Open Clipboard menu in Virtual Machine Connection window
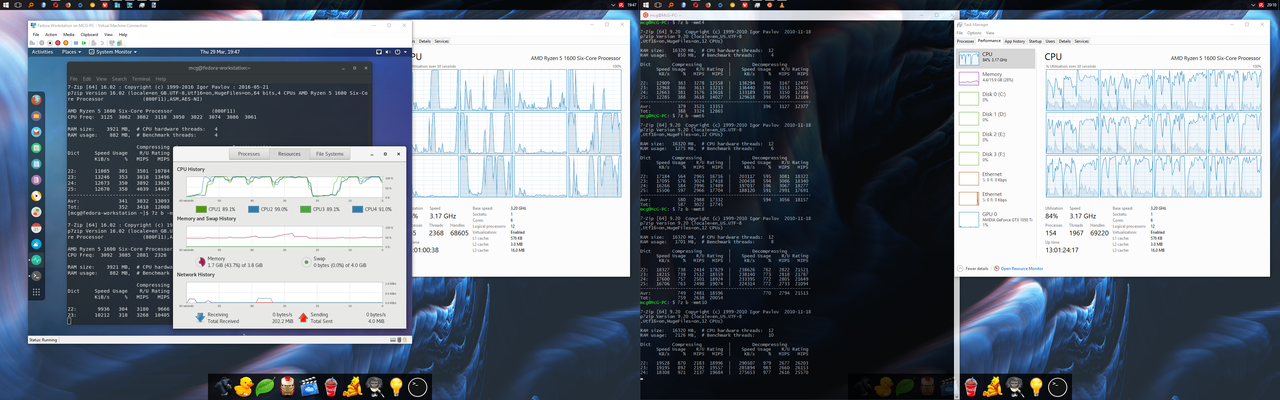1280x400 pixels. tap(89, 34)
